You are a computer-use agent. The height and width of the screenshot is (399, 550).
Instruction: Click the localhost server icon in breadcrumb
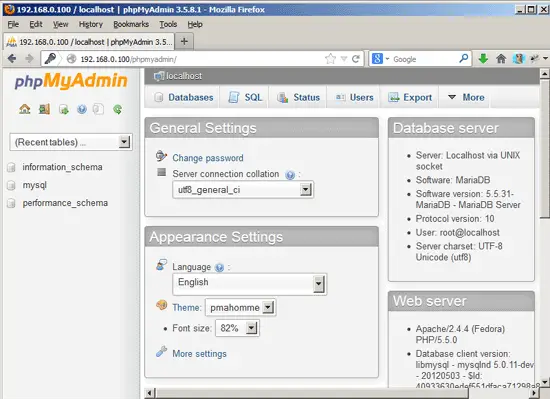159,76
